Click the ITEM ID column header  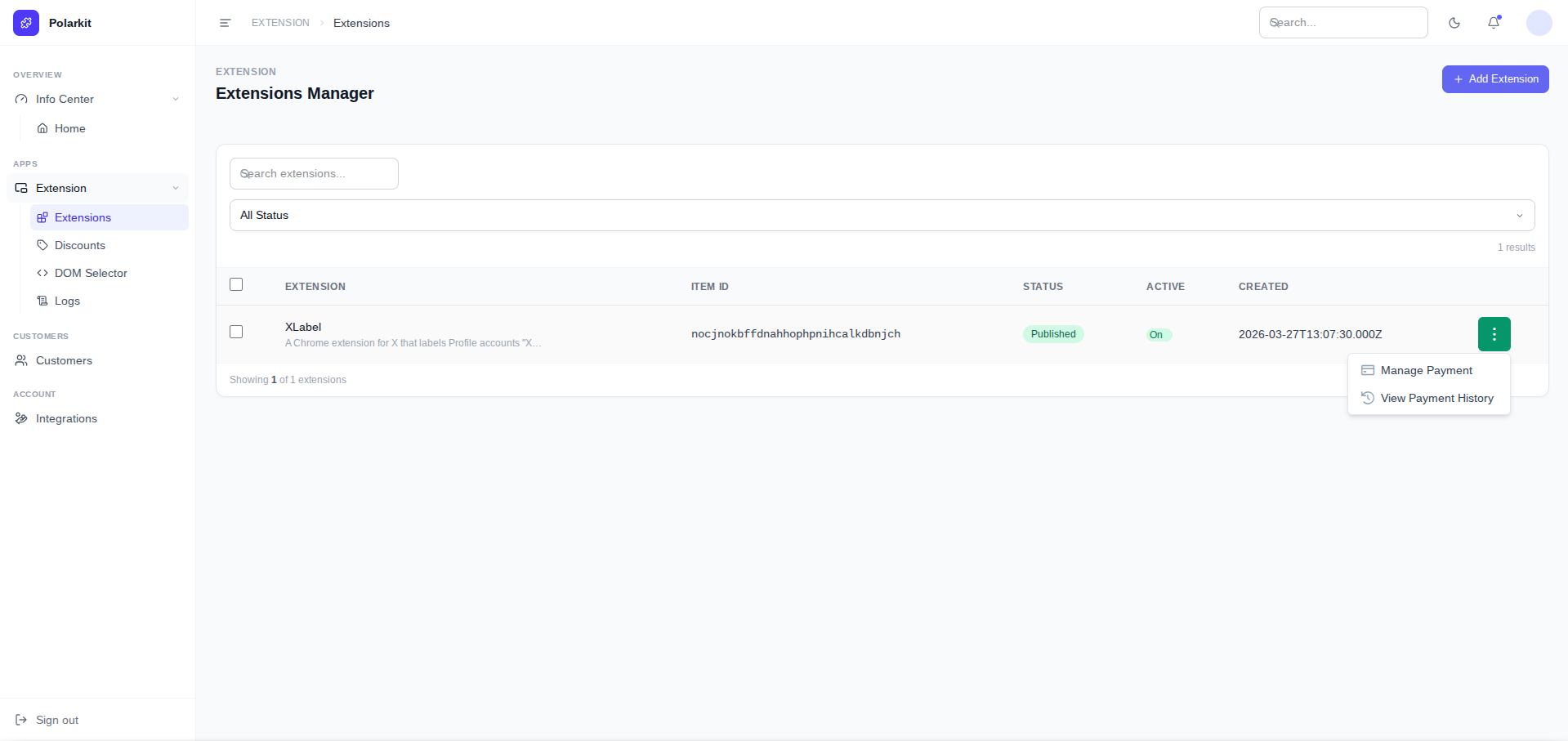pos(709,287)
